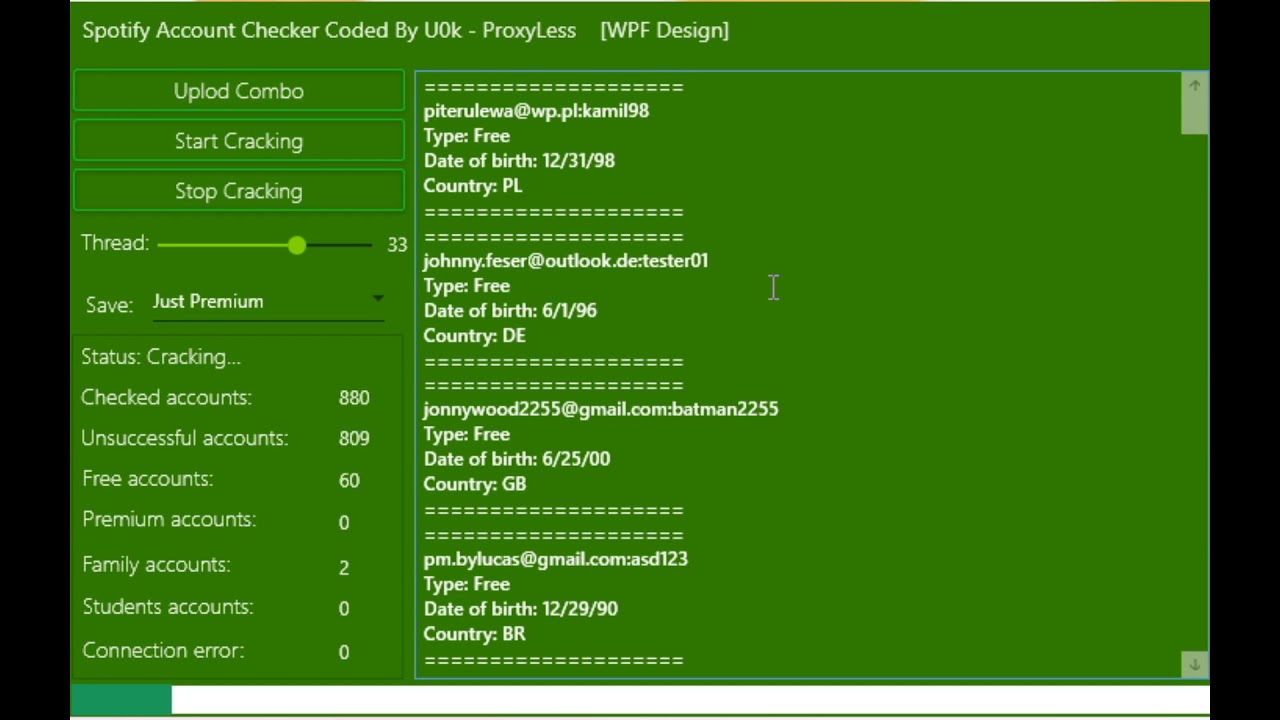The width and height of the screenshot is (1280, 720).
Task: Click the unsuccessful accounts value 809
Action: pos(354,439)
